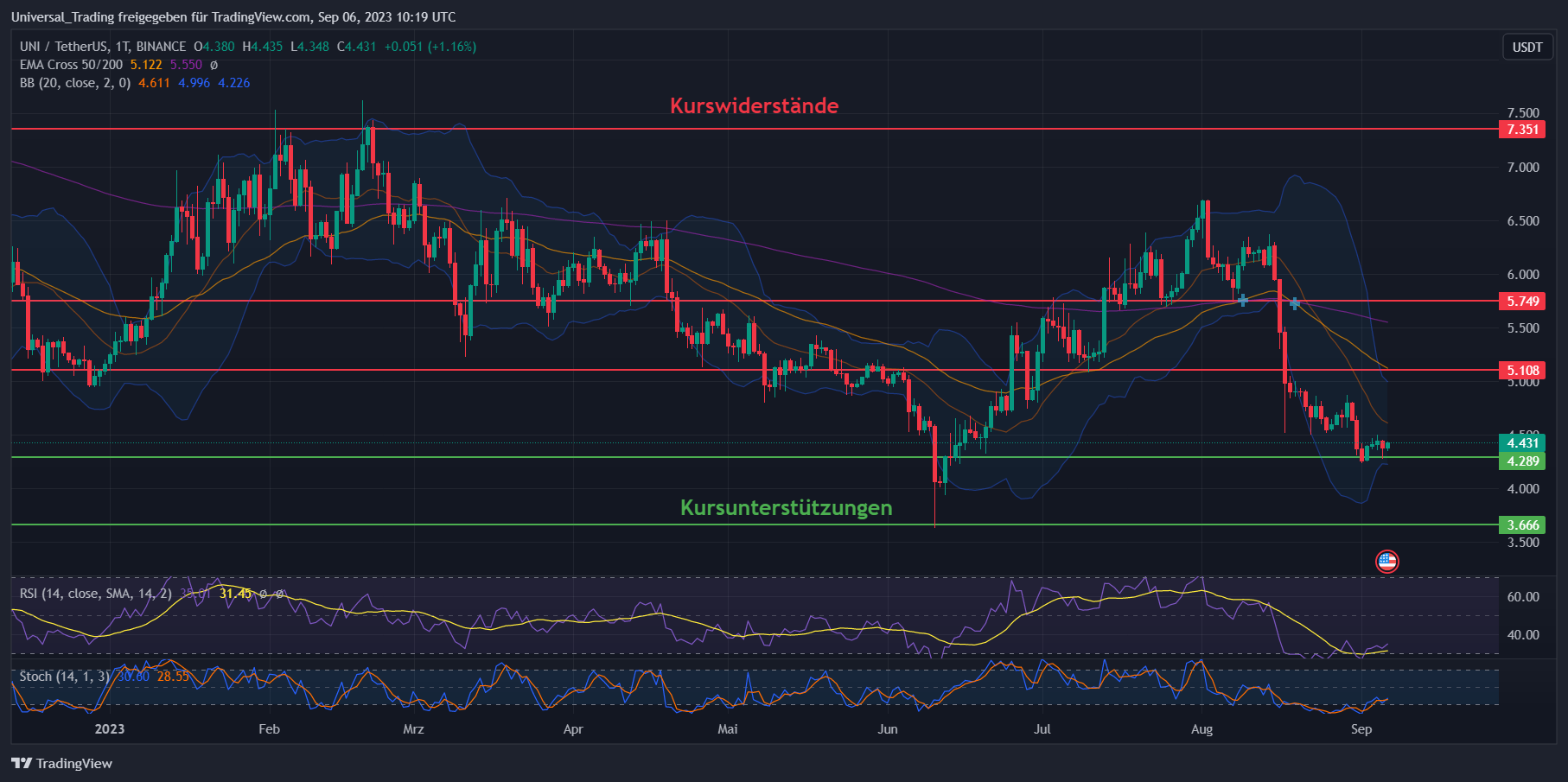1568x782 pixels.
Task: Click the Mai label on time axis
Action: click(728, 729)
